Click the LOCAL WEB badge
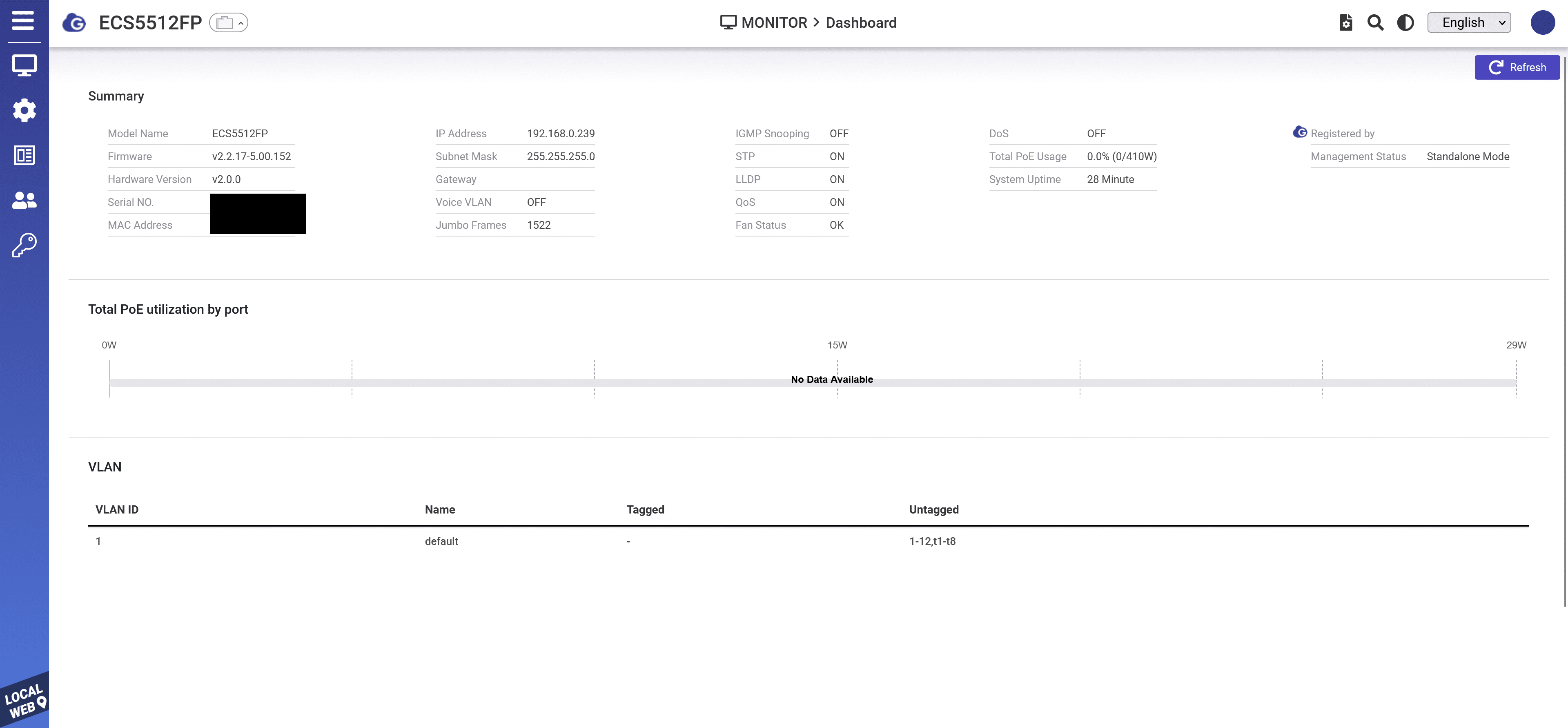The image size is (1568, 728). click(24, 701)
